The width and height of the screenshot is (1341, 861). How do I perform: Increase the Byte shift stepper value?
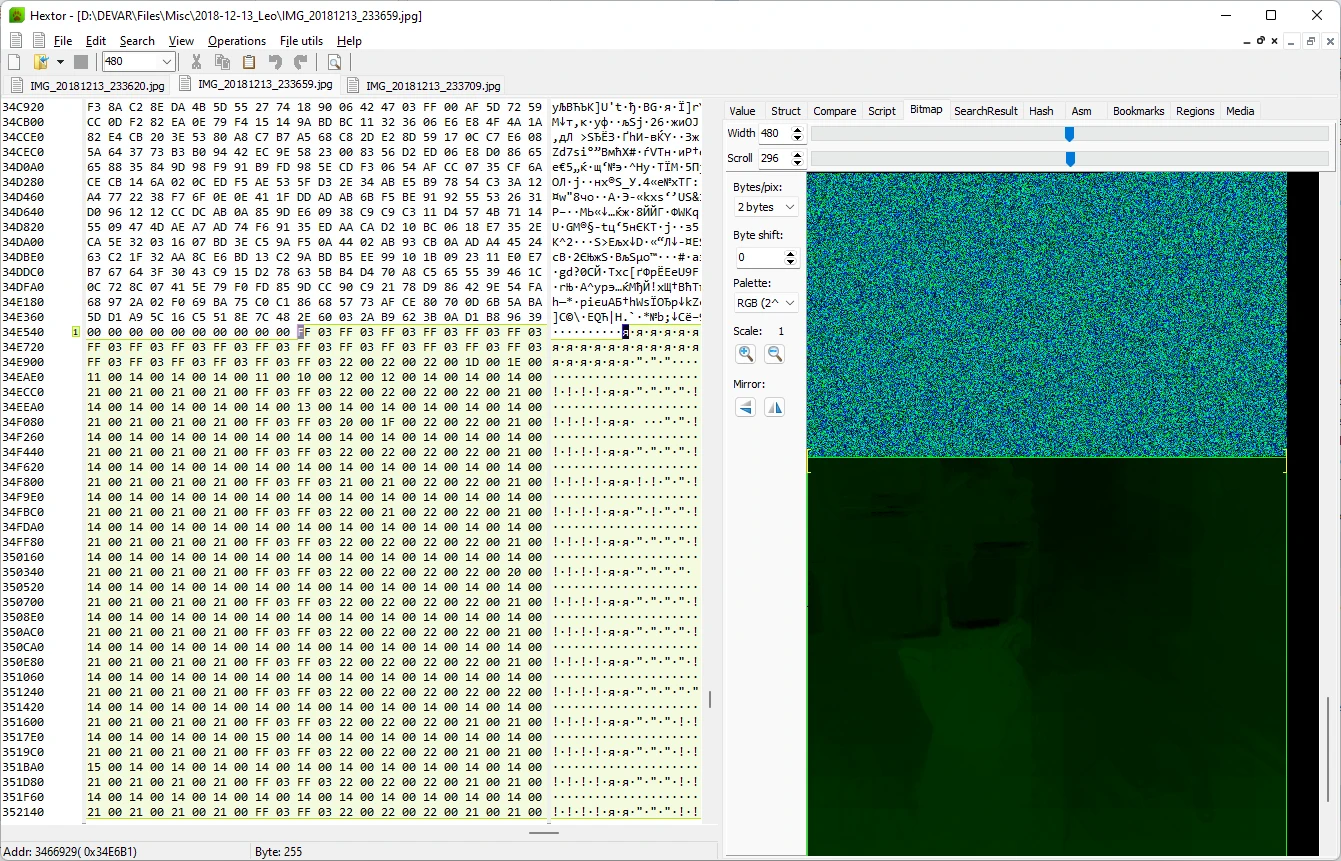pos(792,253)
